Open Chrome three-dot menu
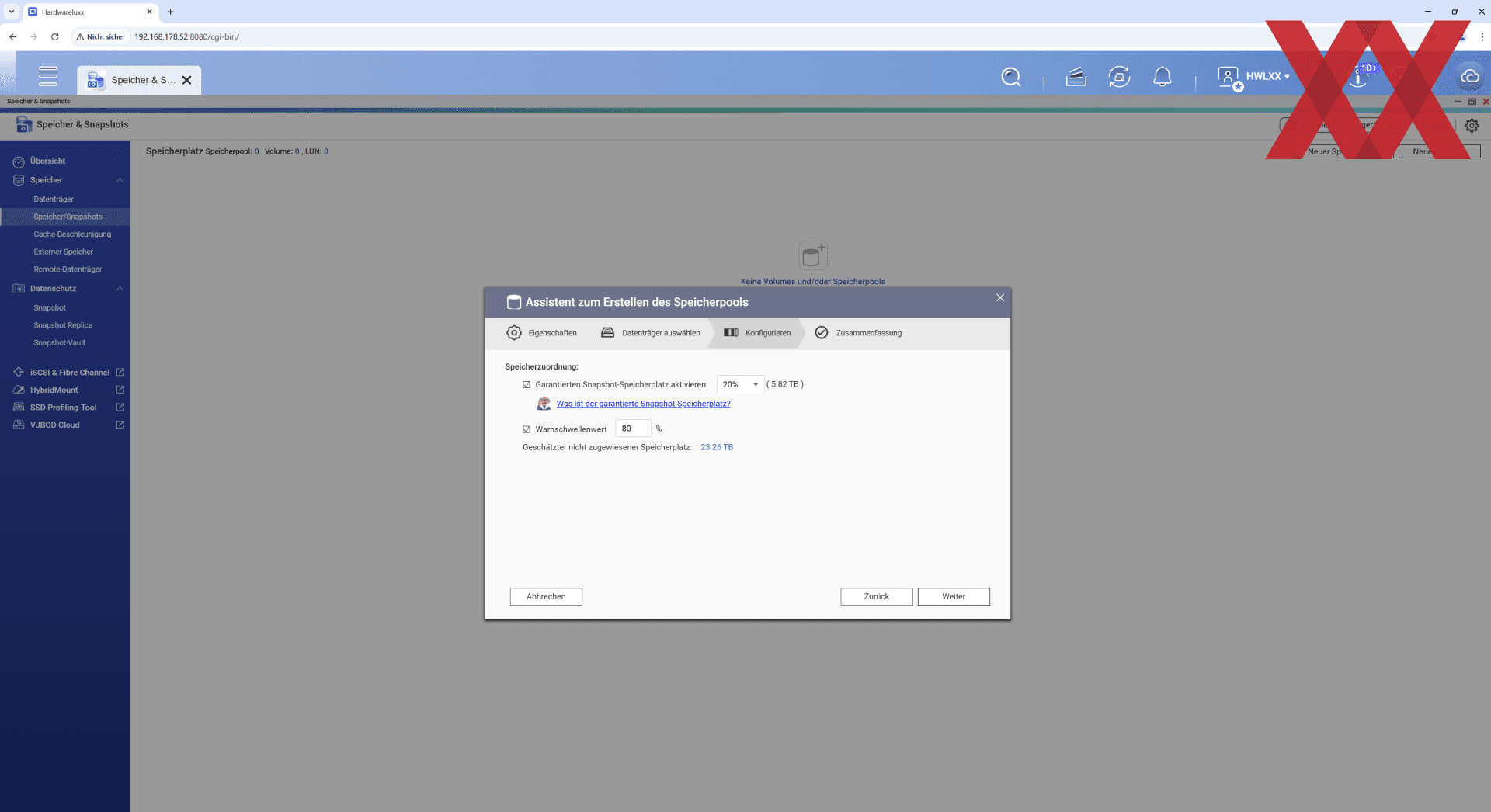Viewport: 1491px width, 812px height. click(x=1482, y=36)
